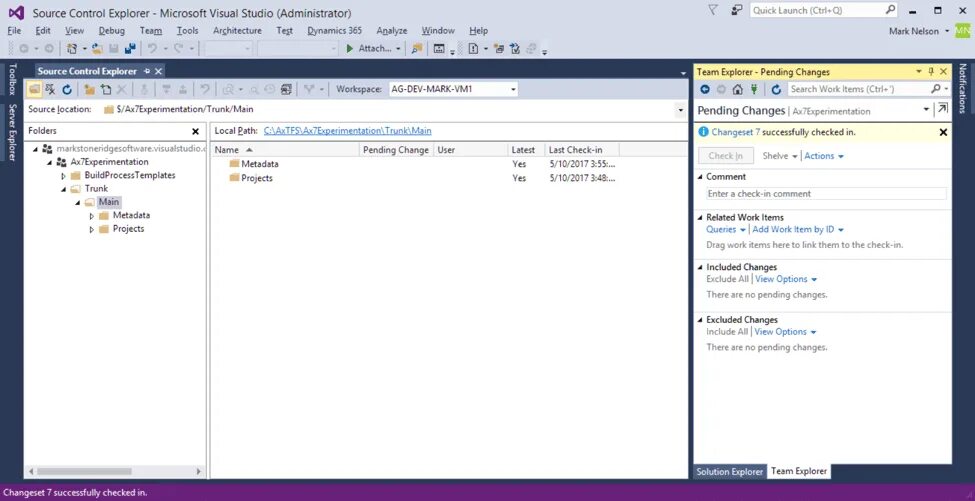
Task: Open the Toolbox side tab
Action: click(12, 79)
